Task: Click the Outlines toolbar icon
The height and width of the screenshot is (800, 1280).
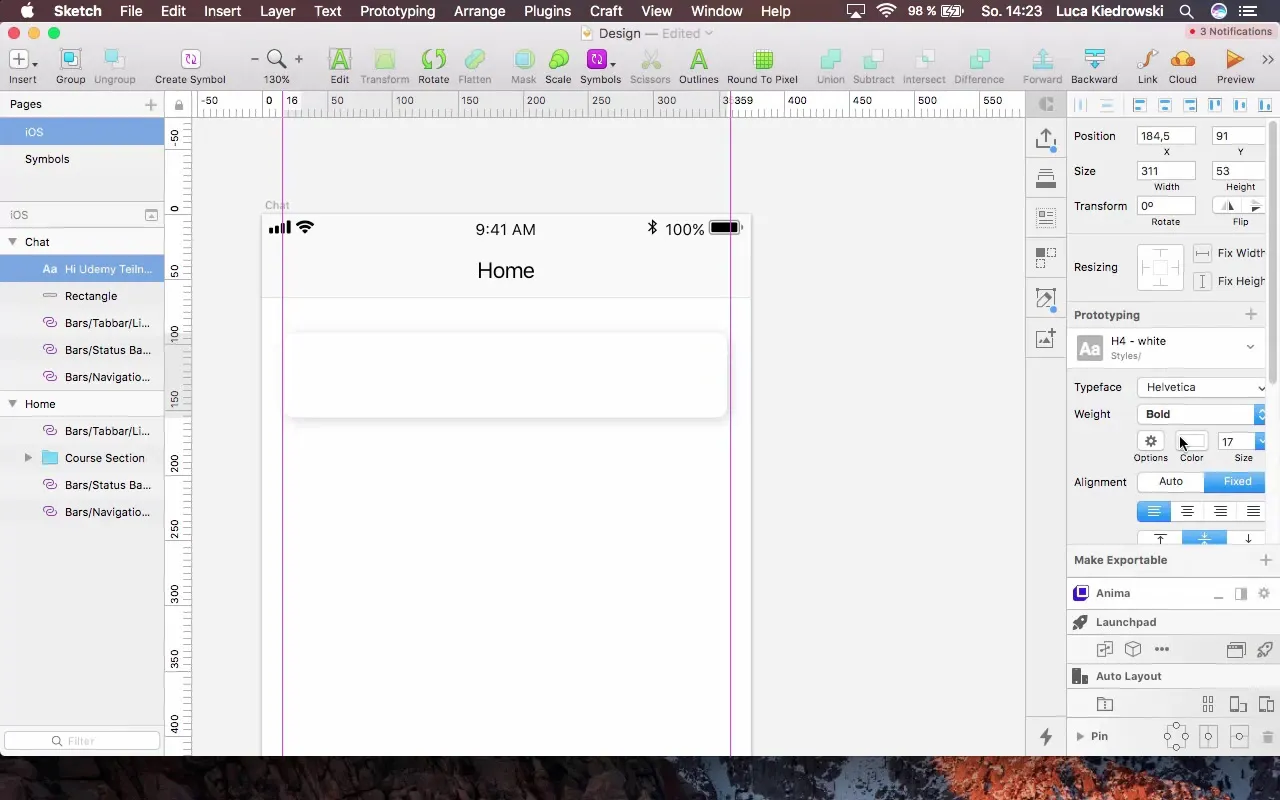Action: 699,60
